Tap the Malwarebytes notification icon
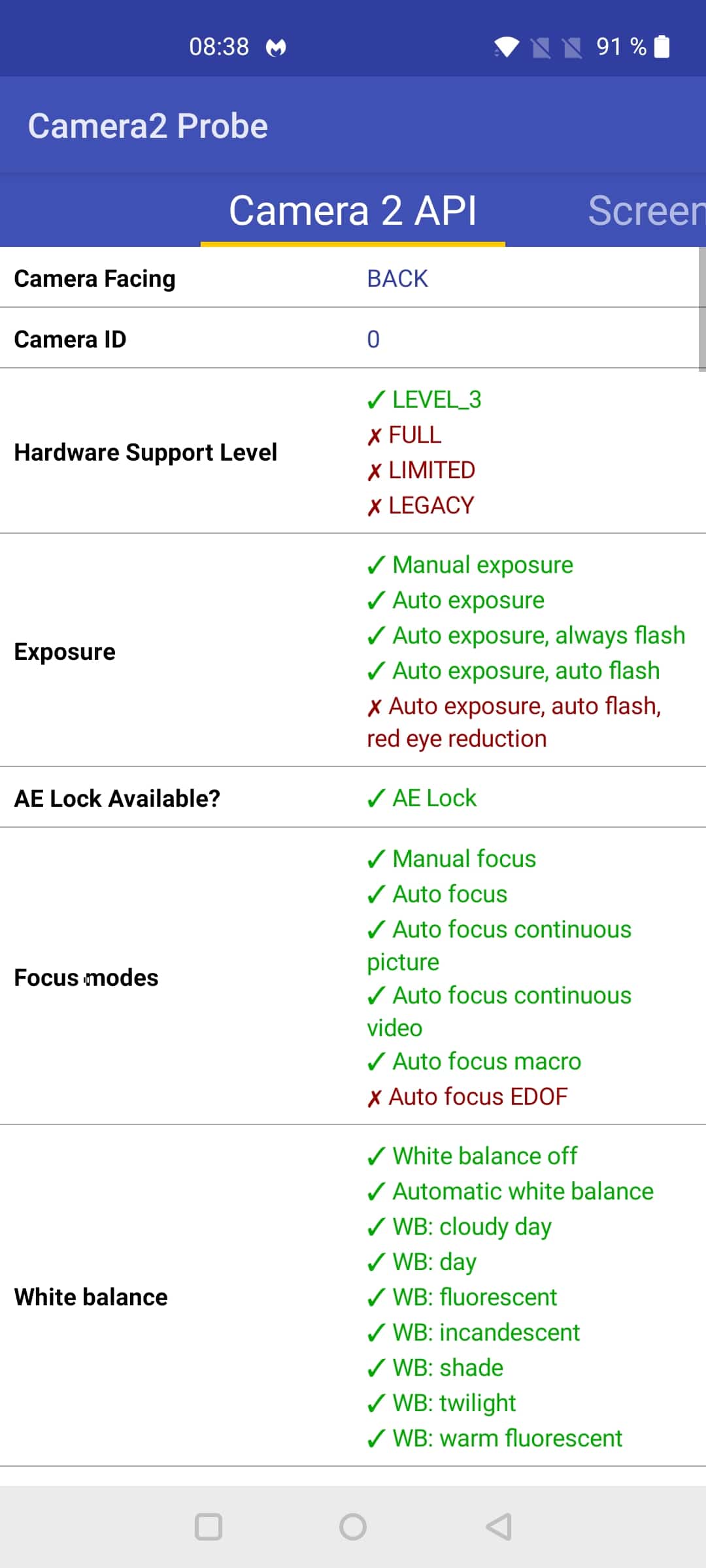The width and height of the screenshot is (706, 1568). pos(276,47)
